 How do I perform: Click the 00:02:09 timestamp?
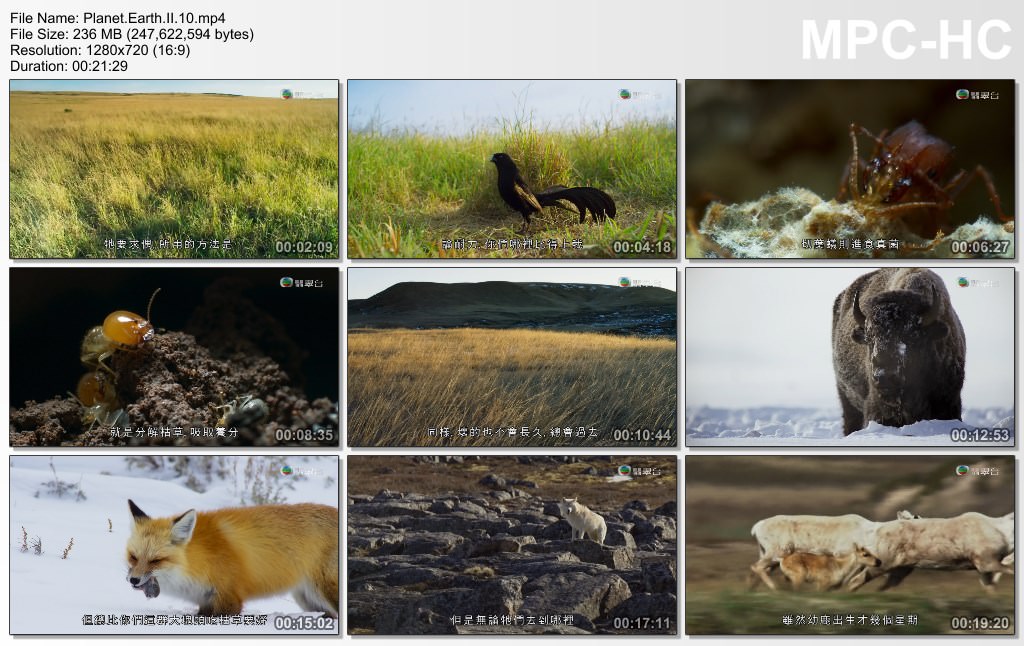(304, 247)
